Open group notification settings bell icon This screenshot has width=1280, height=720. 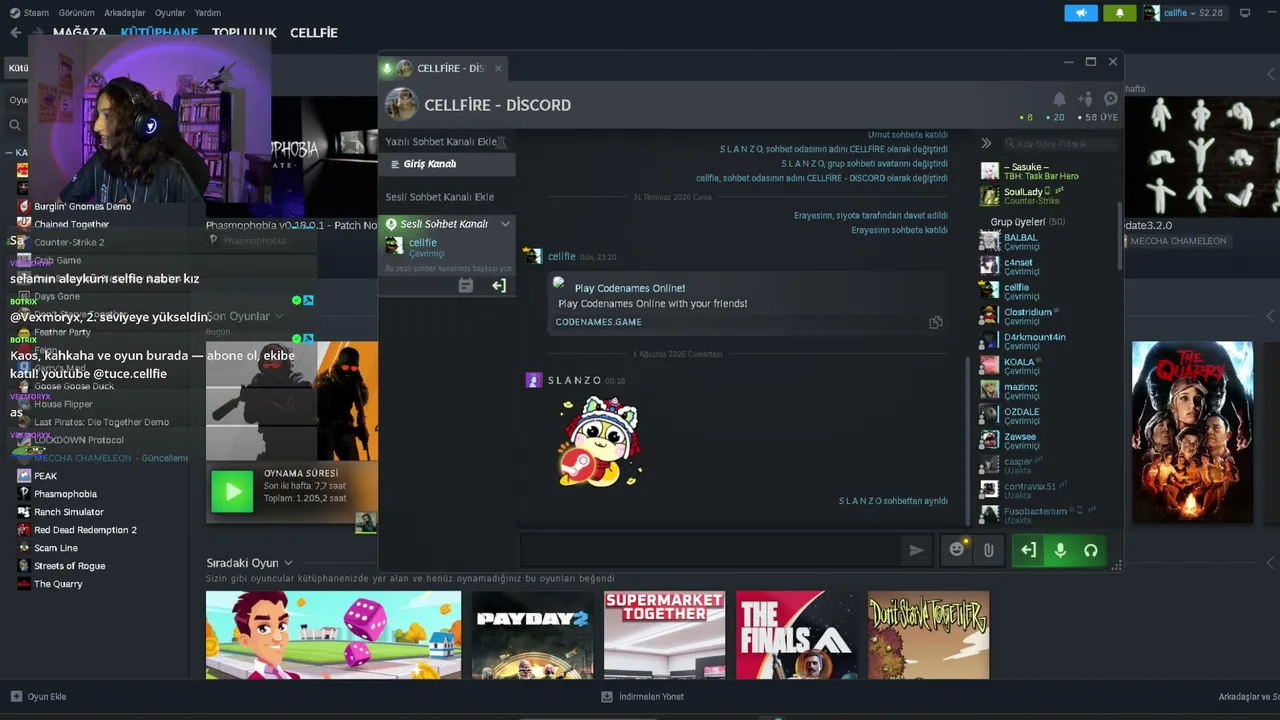click(x=1059, y=99)
